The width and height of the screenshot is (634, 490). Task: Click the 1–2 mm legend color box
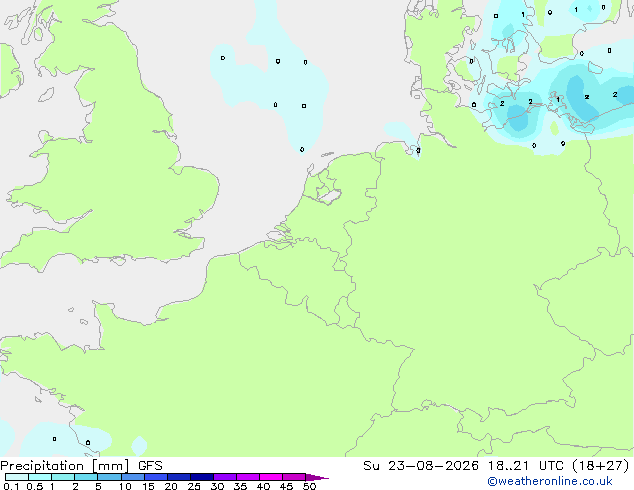pos(63,477)
